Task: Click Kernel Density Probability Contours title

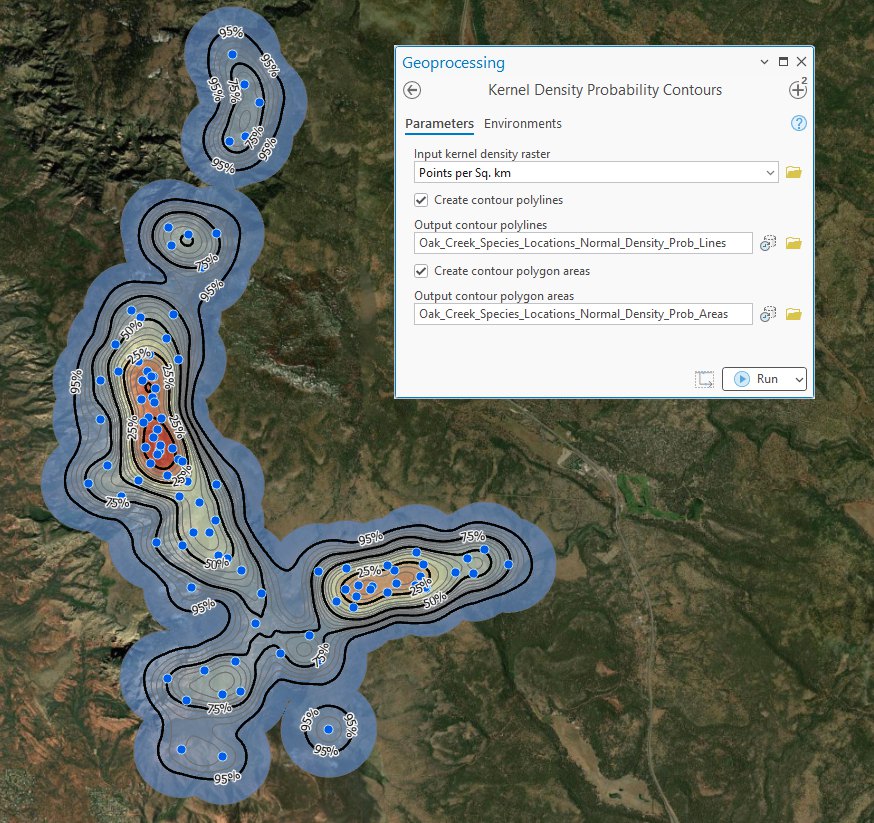Action: (605, 90)
